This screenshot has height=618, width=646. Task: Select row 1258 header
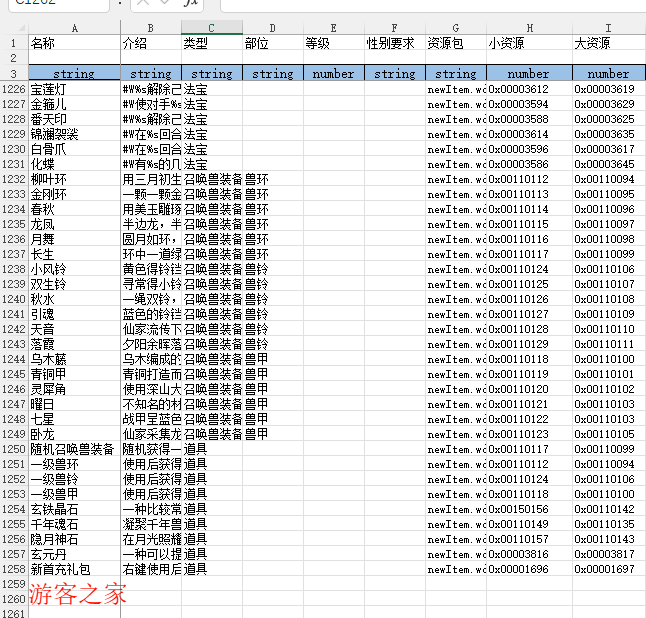click(x=14, y=569)
